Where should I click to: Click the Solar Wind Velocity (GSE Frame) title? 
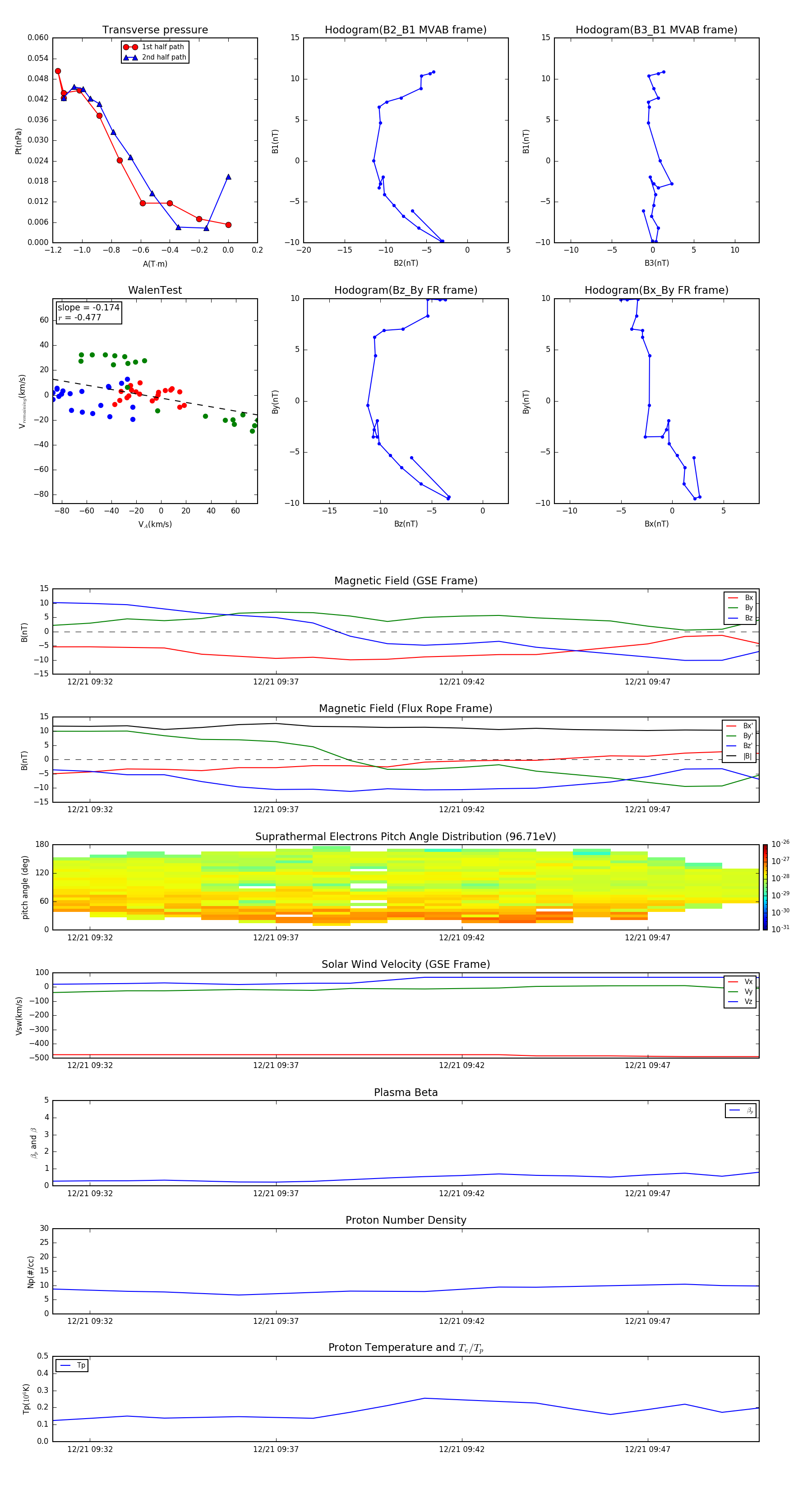(x=405, y=964)
